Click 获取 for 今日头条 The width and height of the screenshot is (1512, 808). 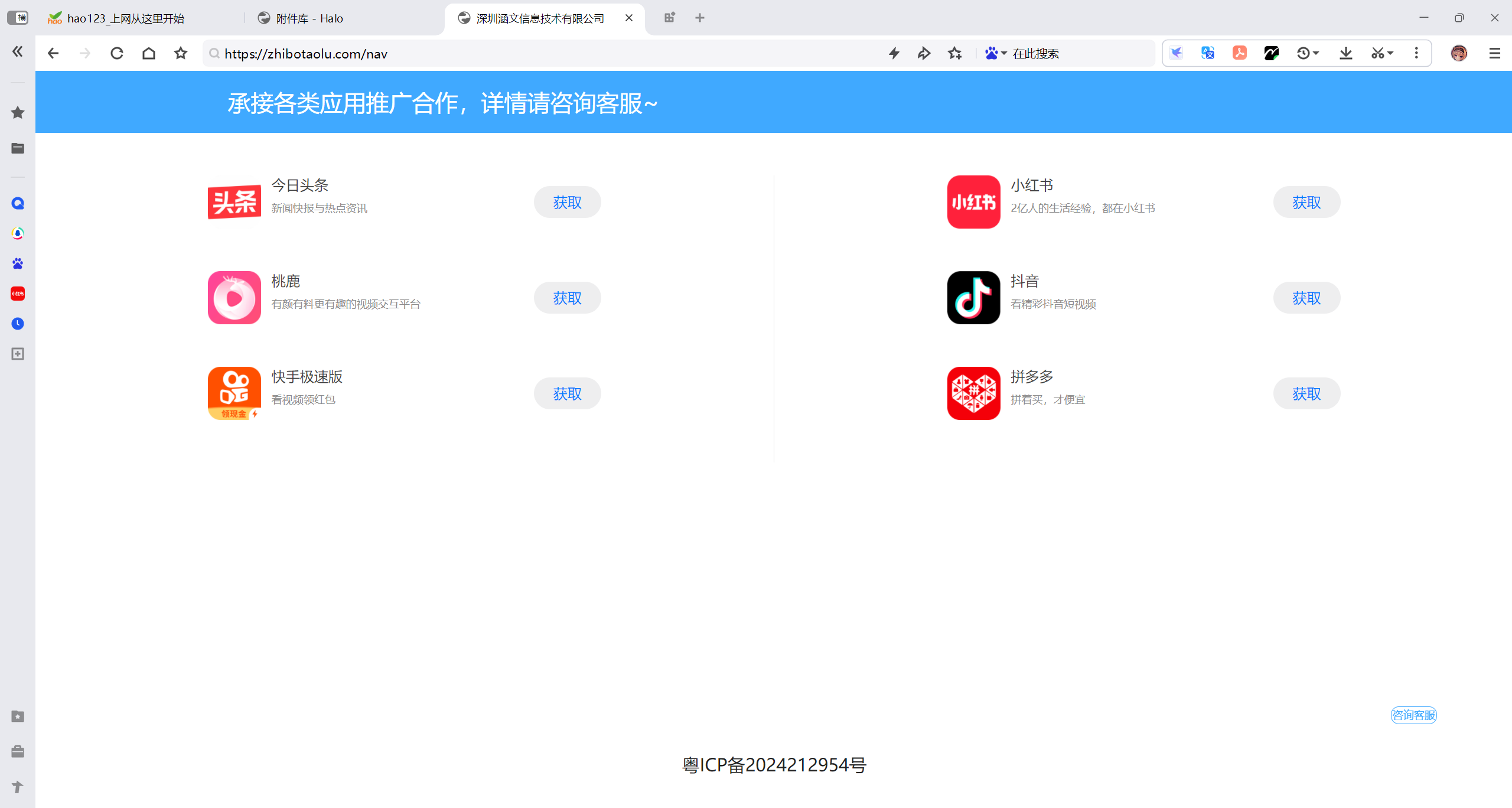coord(567,202)
